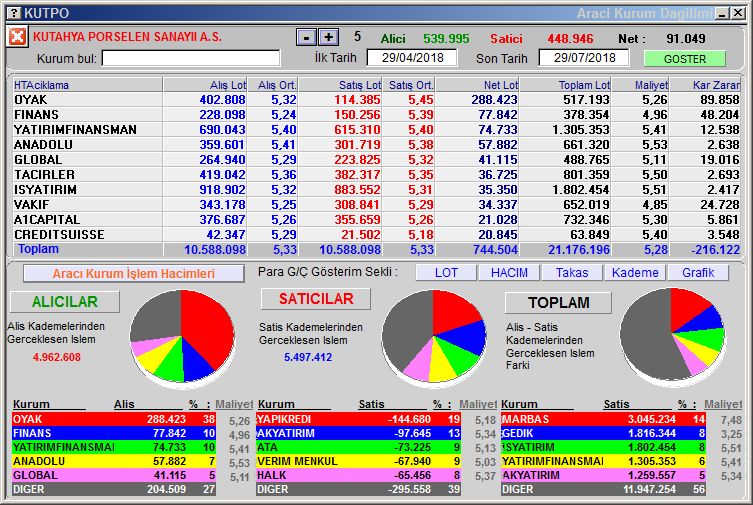
Task: Sort by HTAciklama column header
Action: pyautogui.click(x=87, y=85)
